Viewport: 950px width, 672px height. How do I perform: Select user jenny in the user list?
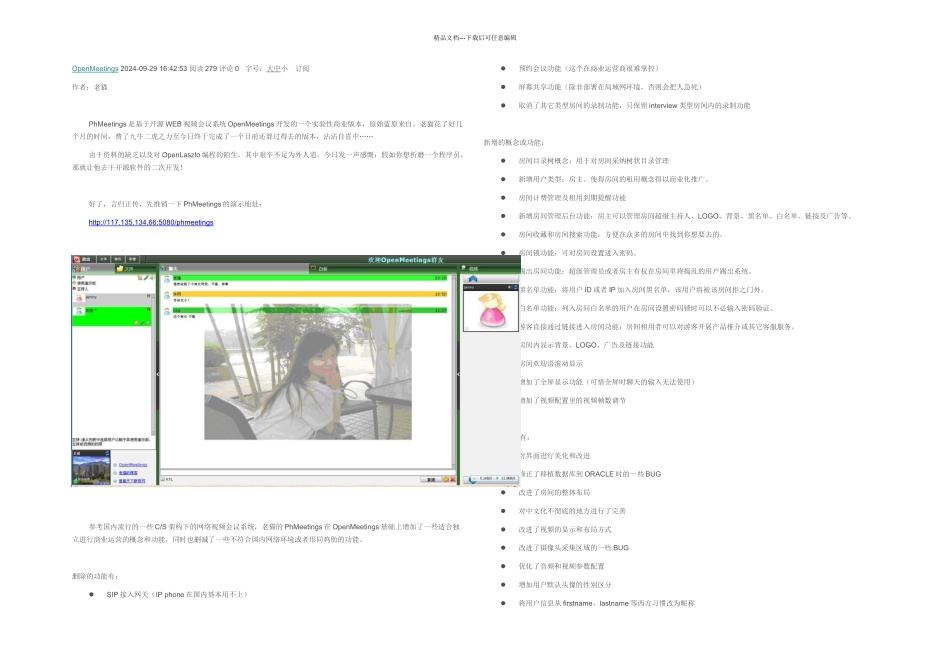point(113,298)
